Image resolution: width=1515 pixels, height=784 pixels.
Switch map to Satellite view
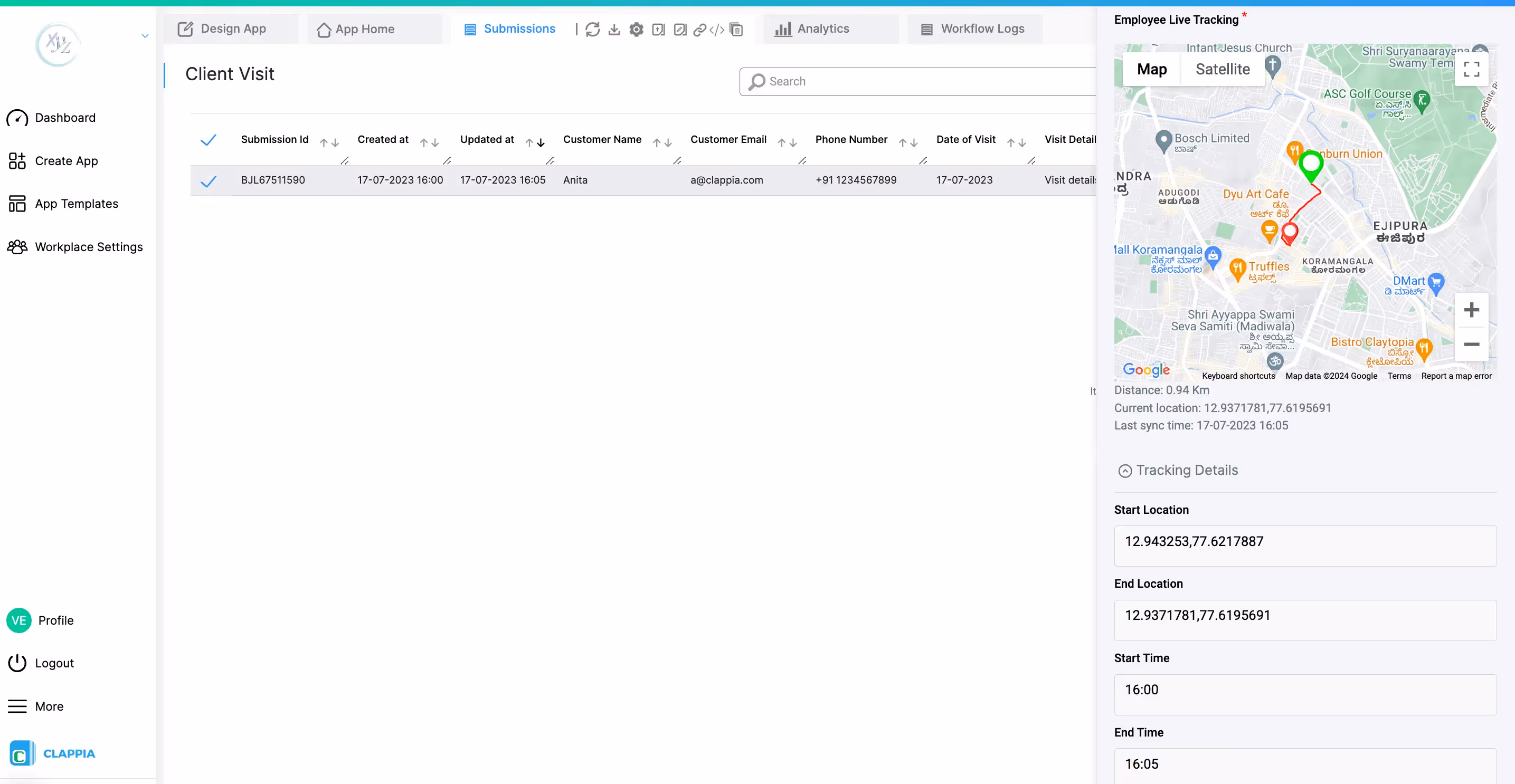[1222, 69]
